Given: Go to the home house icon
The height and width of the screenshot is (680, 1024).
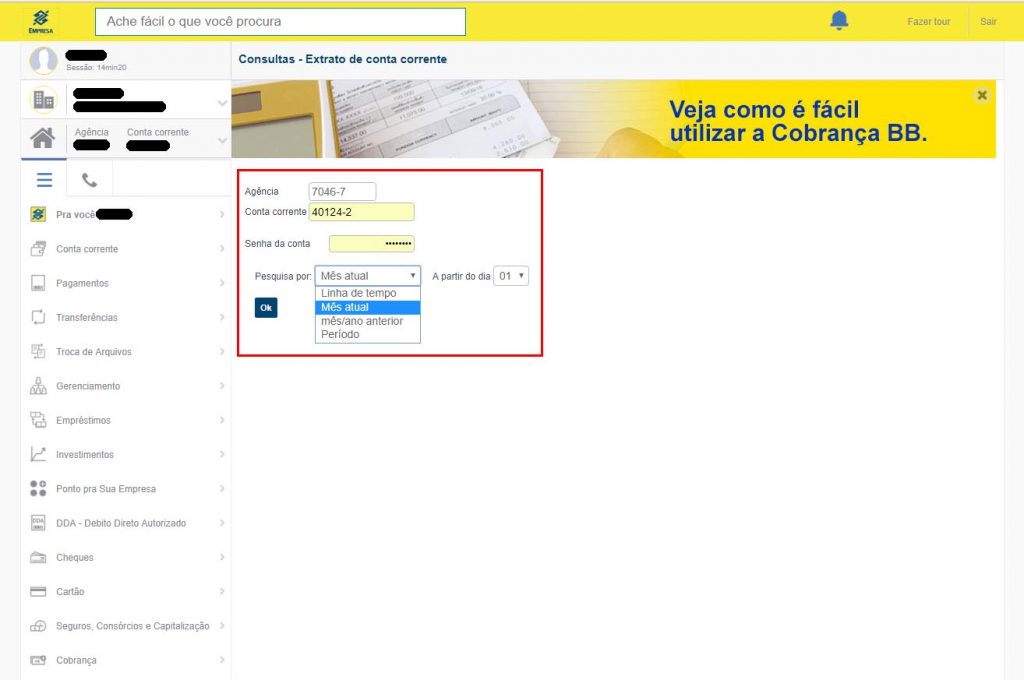Looking at the screenshot, I should coord(42,139).
